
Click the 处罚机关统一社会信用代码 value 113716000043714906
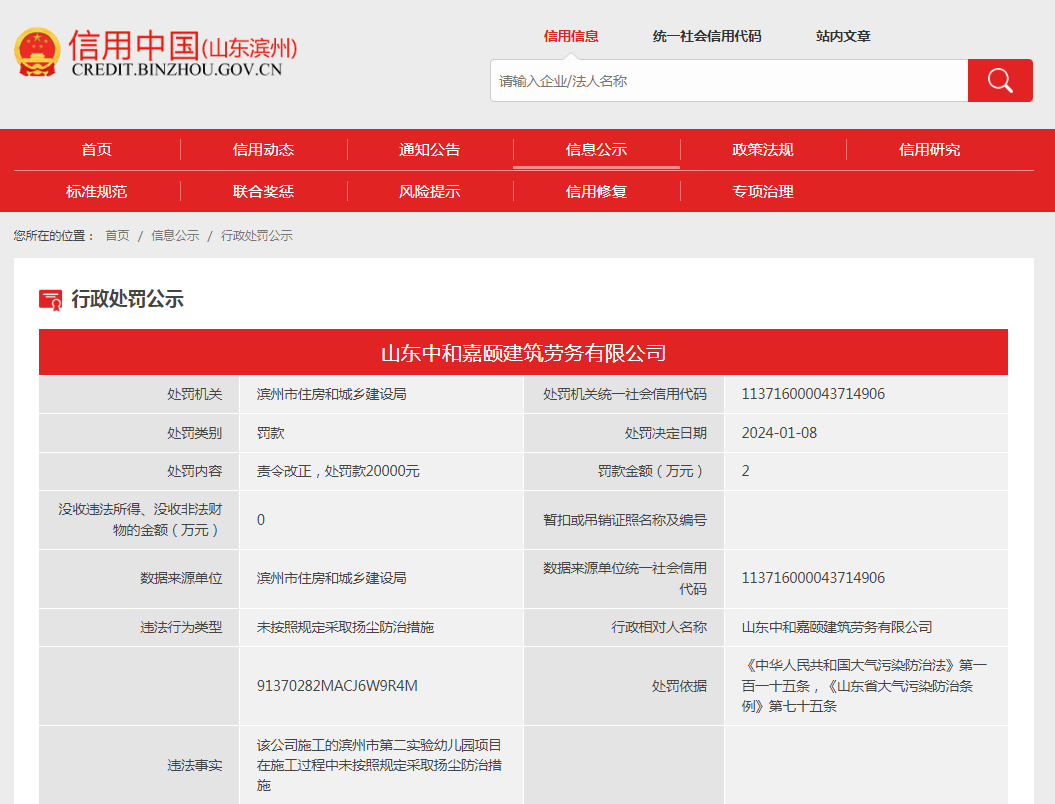pos(813,394)
